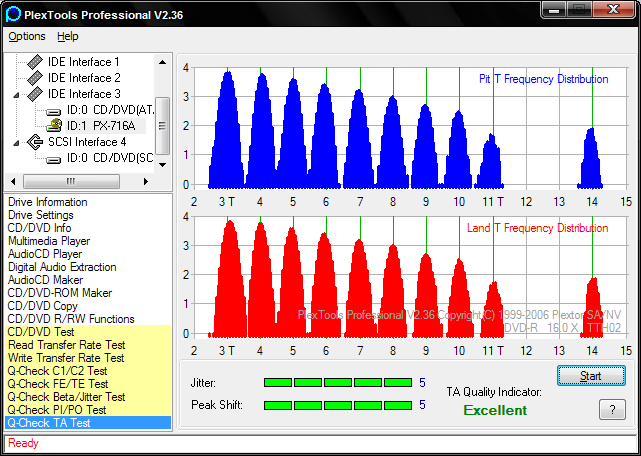Viewport: 641px width, 456px height.
Task: Select Q-Check Beta/Jitter Test
Action: coord(88,397)
